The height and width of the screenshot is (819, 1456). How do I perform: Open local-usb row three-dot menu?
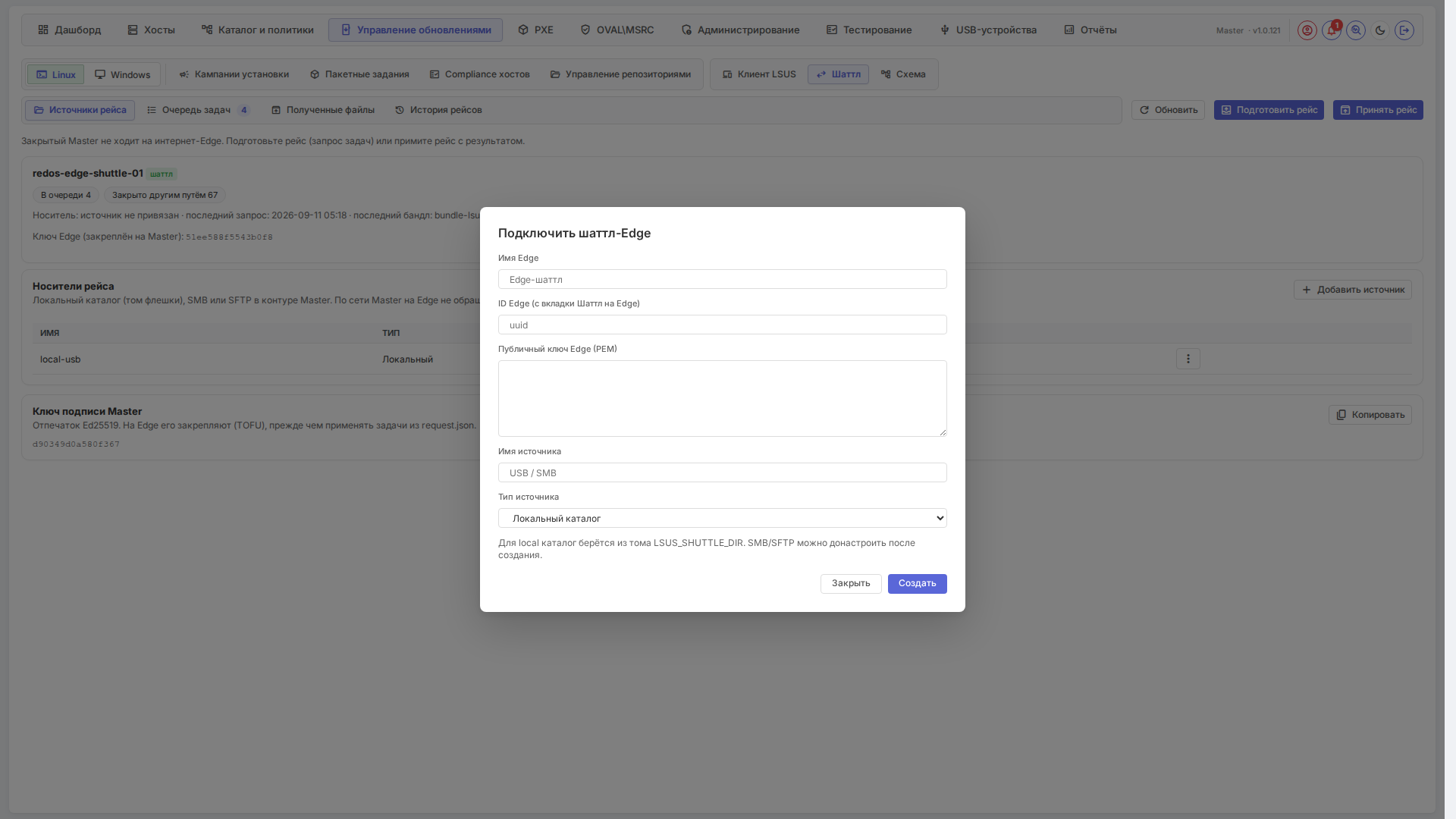tap(1188, 359)
